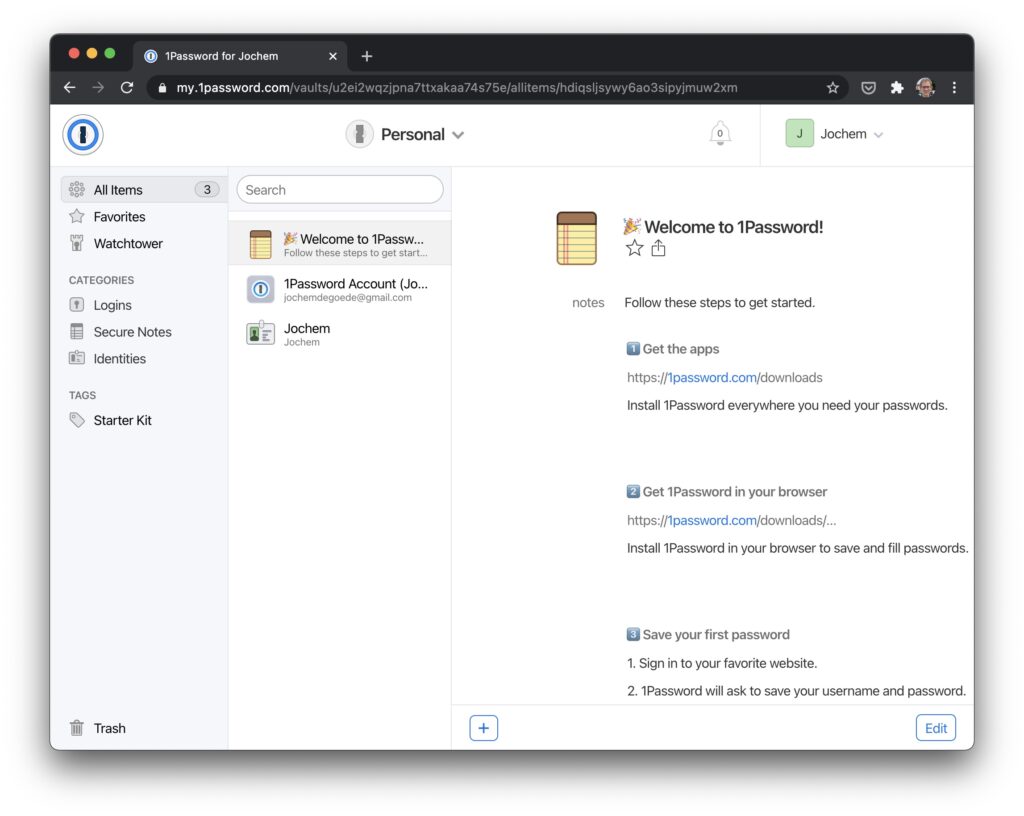
Task: Open the Chrome three-dot menu
Action: coord(954,87)
